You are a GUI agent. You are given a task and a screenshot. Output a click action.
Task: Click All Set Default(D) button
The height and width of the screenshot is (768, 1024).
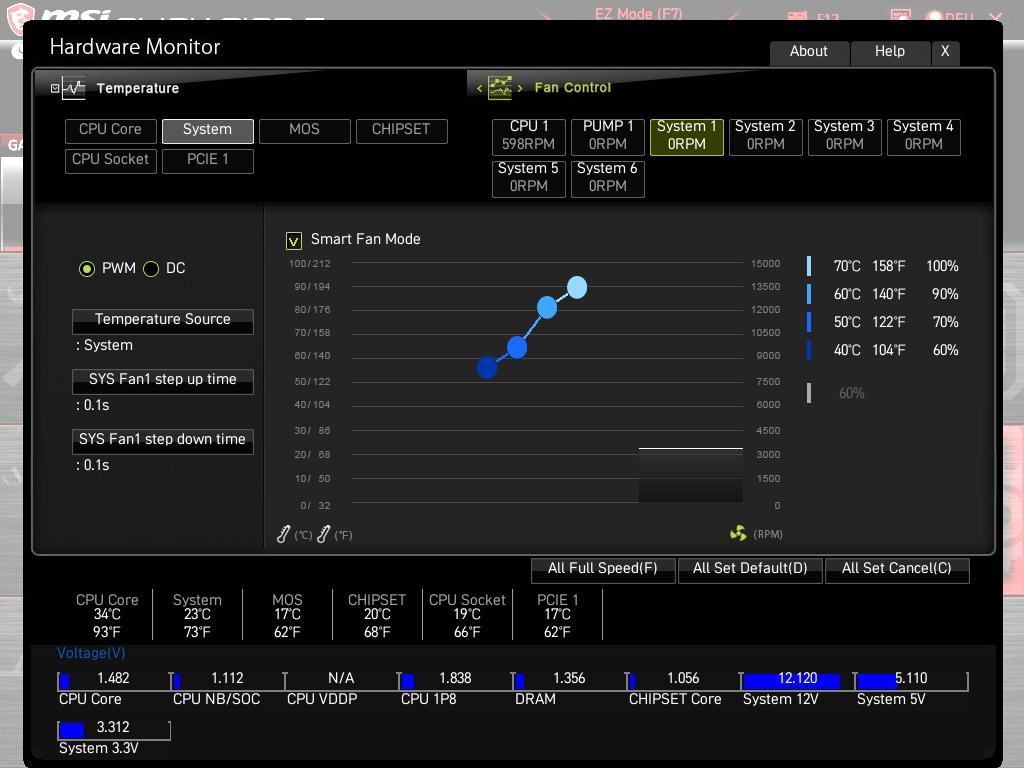[x=750, y=569]
